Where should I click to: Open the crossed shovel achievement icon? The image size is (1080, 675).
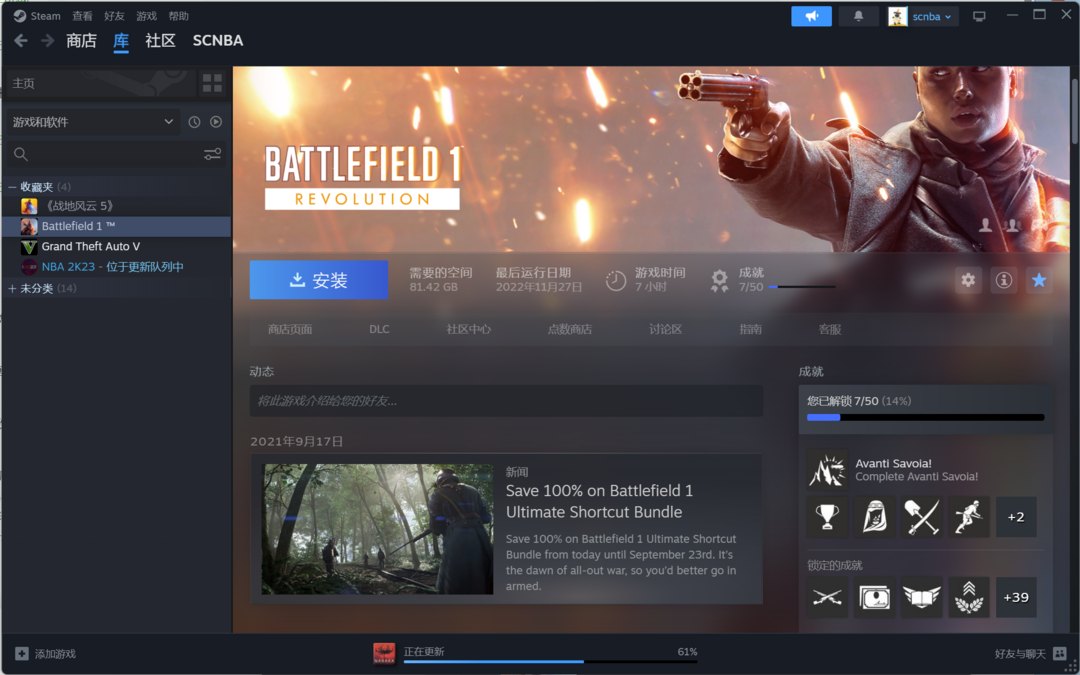(x=922, y=517)
